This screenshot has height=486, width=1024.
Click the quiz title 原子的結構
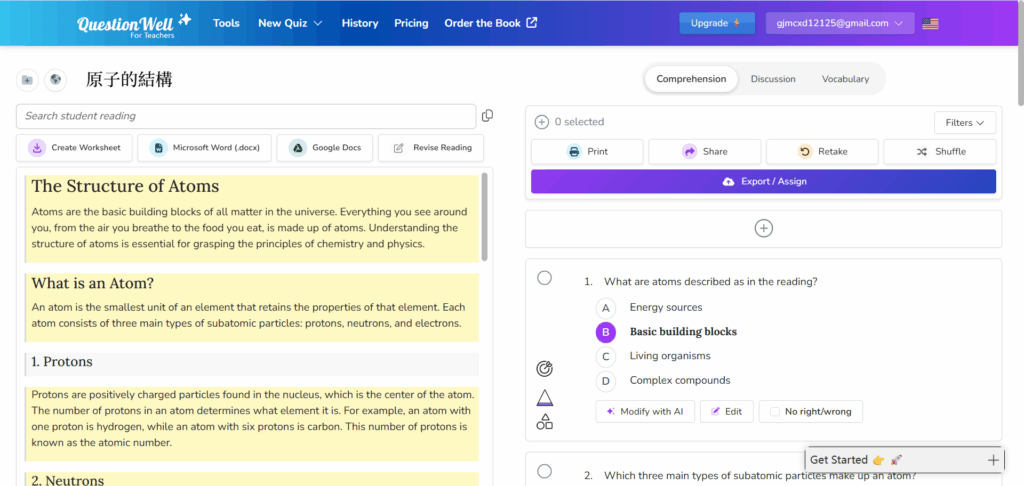129,80
